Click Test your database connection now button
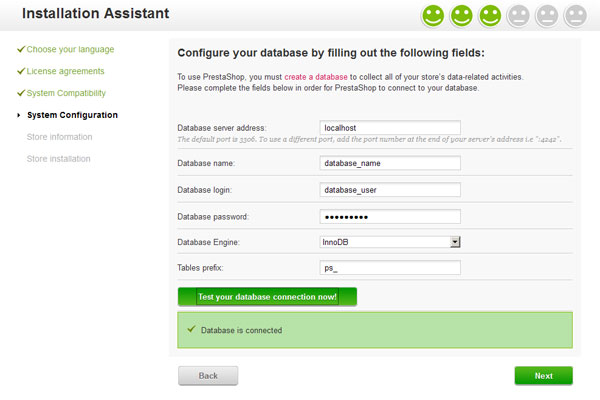600x400 pixels. [x=267, y=297]
